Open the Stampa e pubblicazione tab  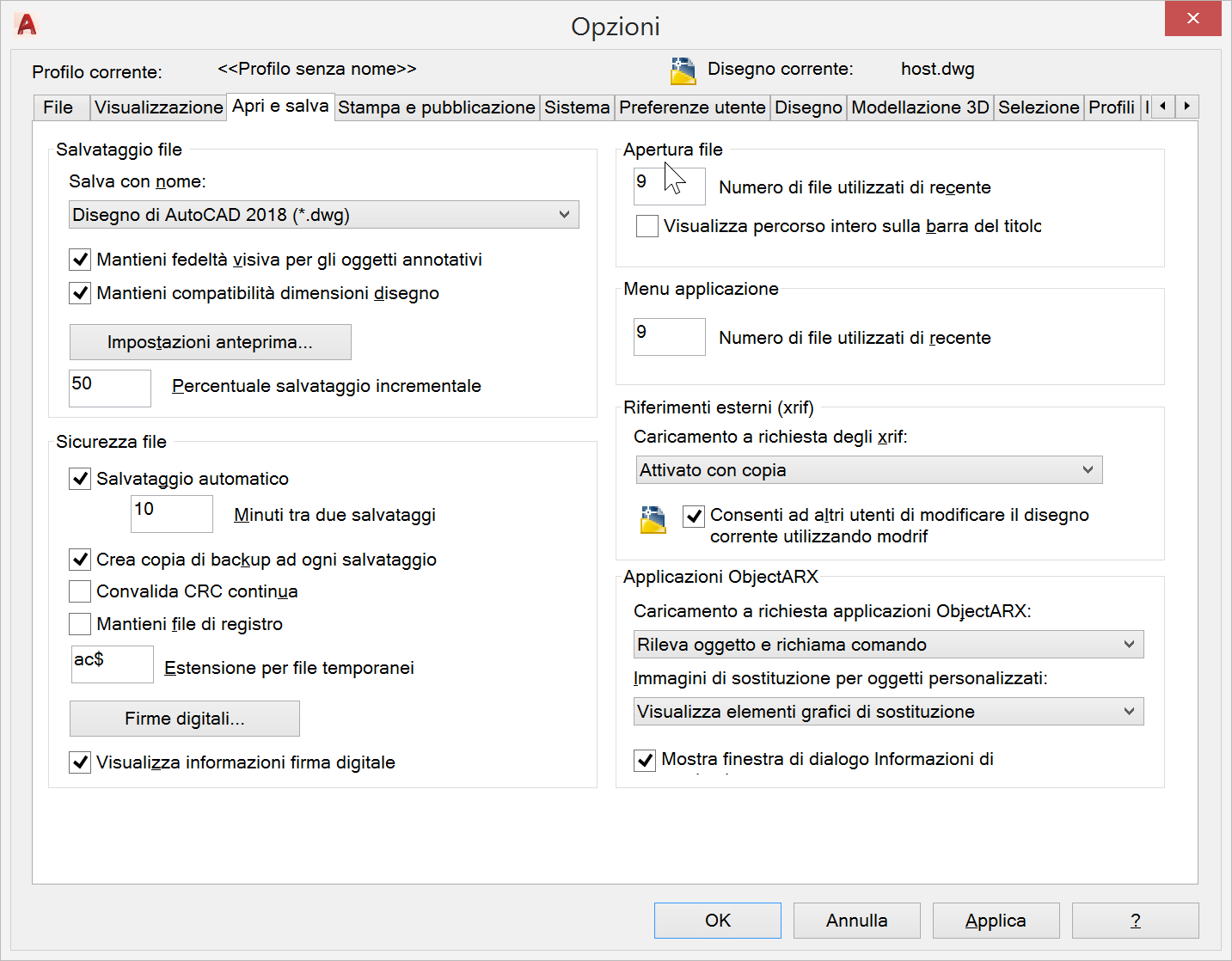click(436, 107)
